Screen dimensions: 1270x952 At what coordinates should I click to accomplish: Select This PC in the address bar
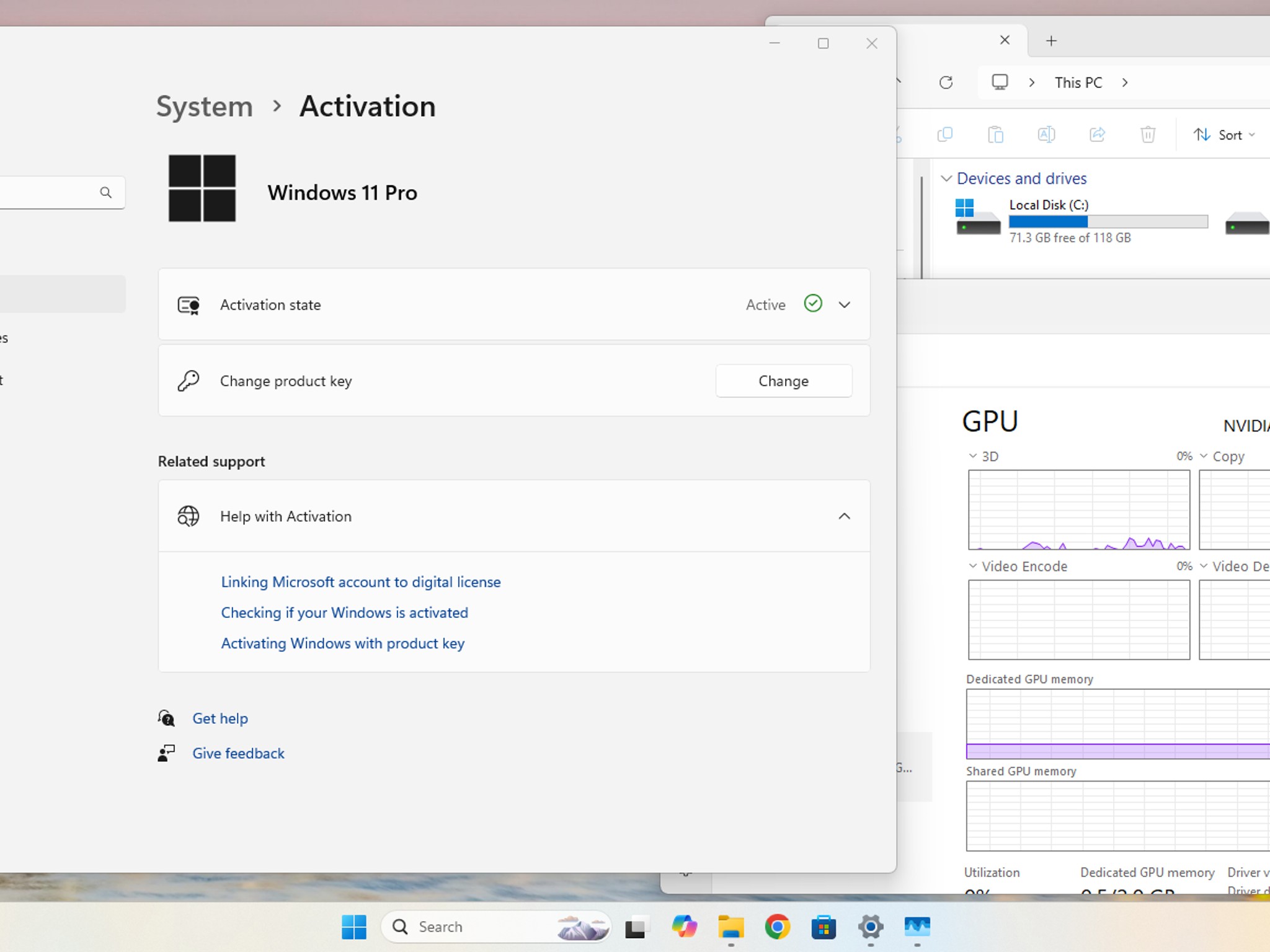[x=1078, y=82]
